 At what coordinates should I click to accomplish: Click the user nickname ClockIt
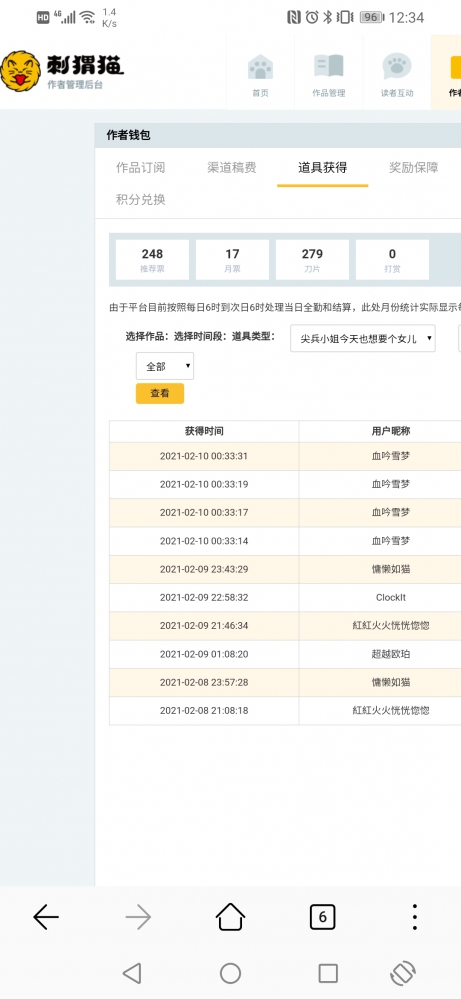391,598
